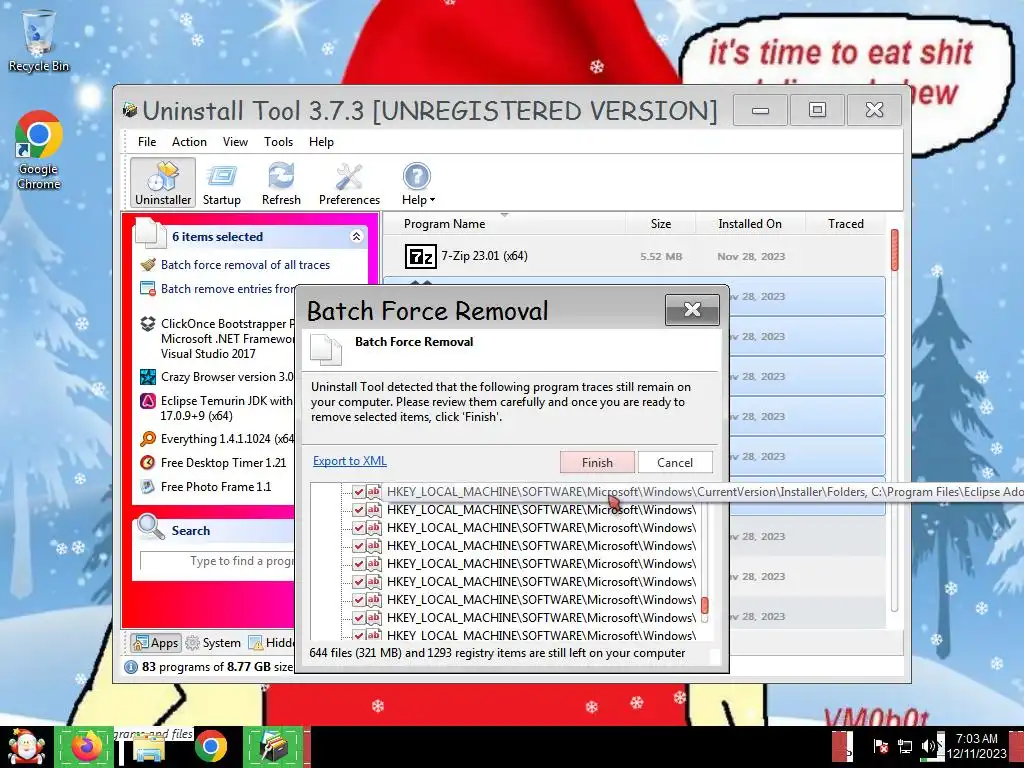
Task: Click the traces list scrollbar thumb in dialog
Action: pos(705,605)
